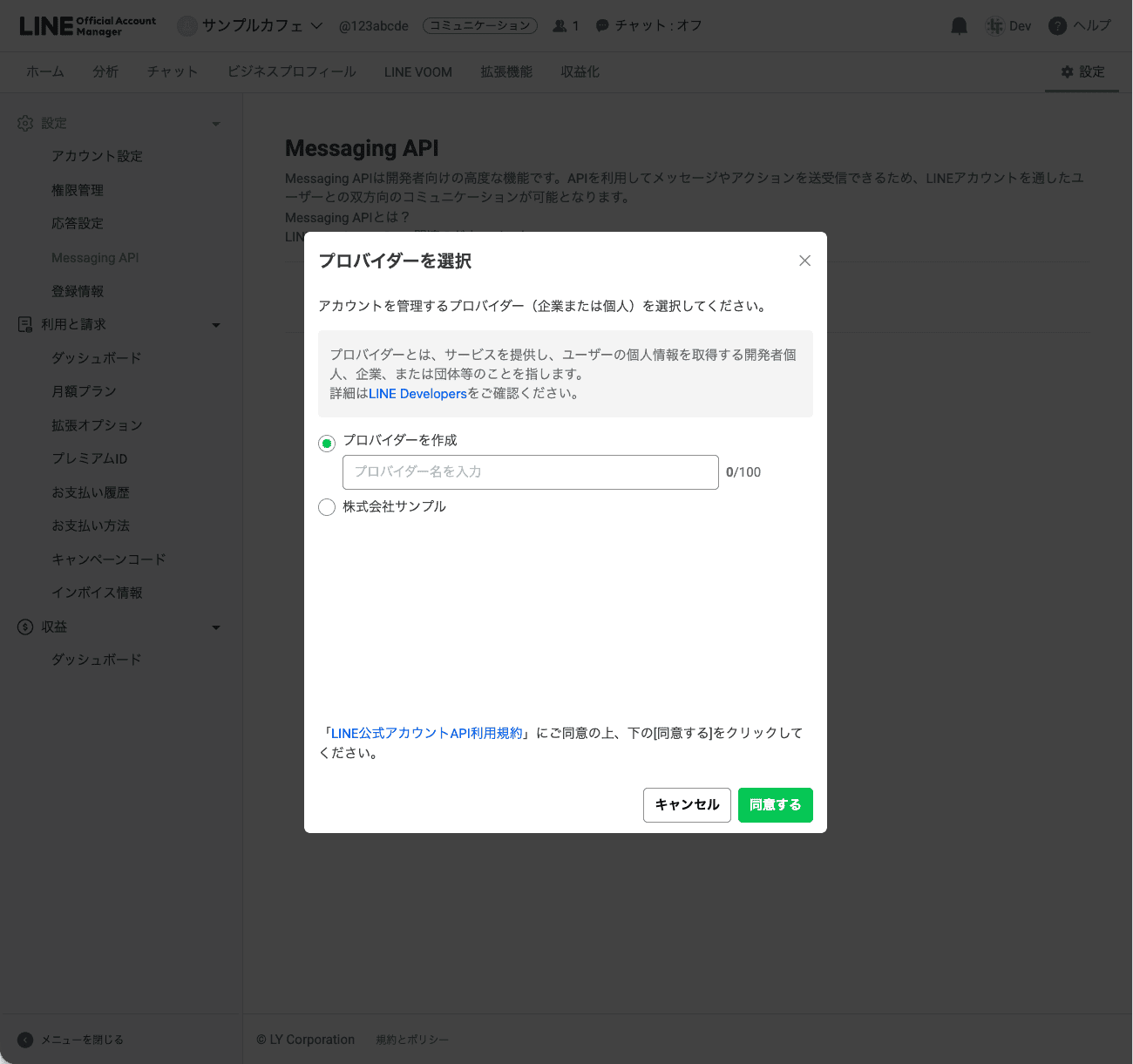This screenshot has width=1133, height=1064.
Task: Click the 収益 coin icon
Action: tap(25, 627)
